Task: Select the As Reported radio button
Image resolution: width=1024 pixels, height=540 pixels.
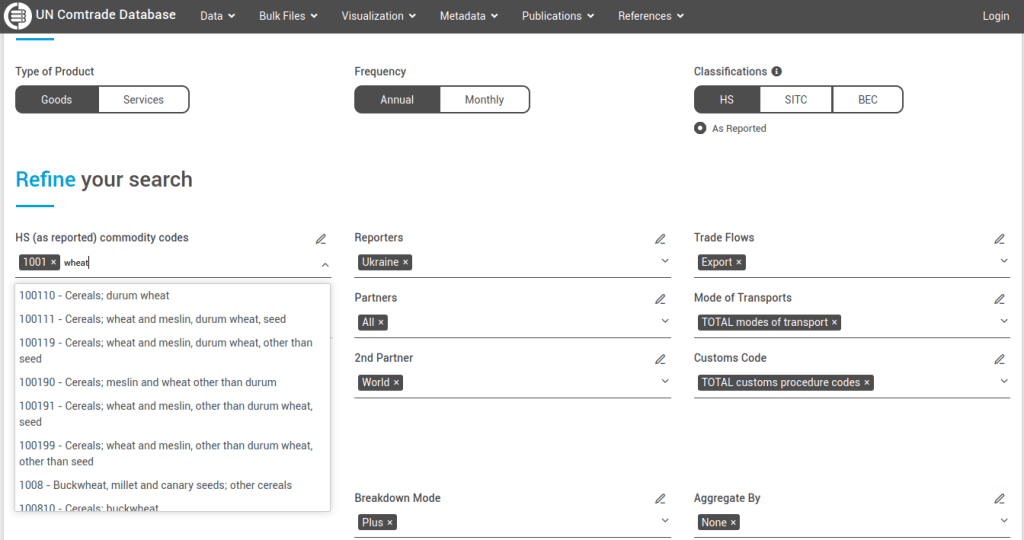Action: coord(700,129)
